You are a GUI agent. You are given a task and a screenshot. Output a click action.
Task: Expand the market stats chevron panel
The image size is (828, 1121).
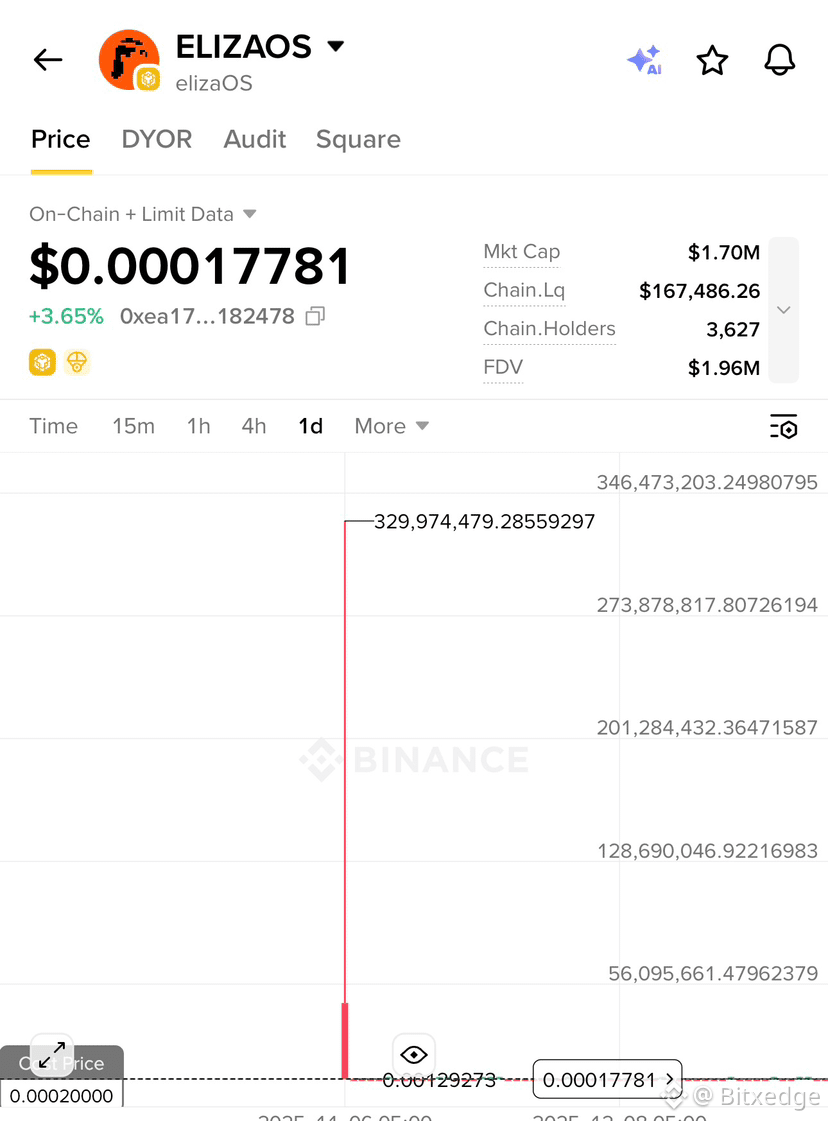tap(784, 310)
